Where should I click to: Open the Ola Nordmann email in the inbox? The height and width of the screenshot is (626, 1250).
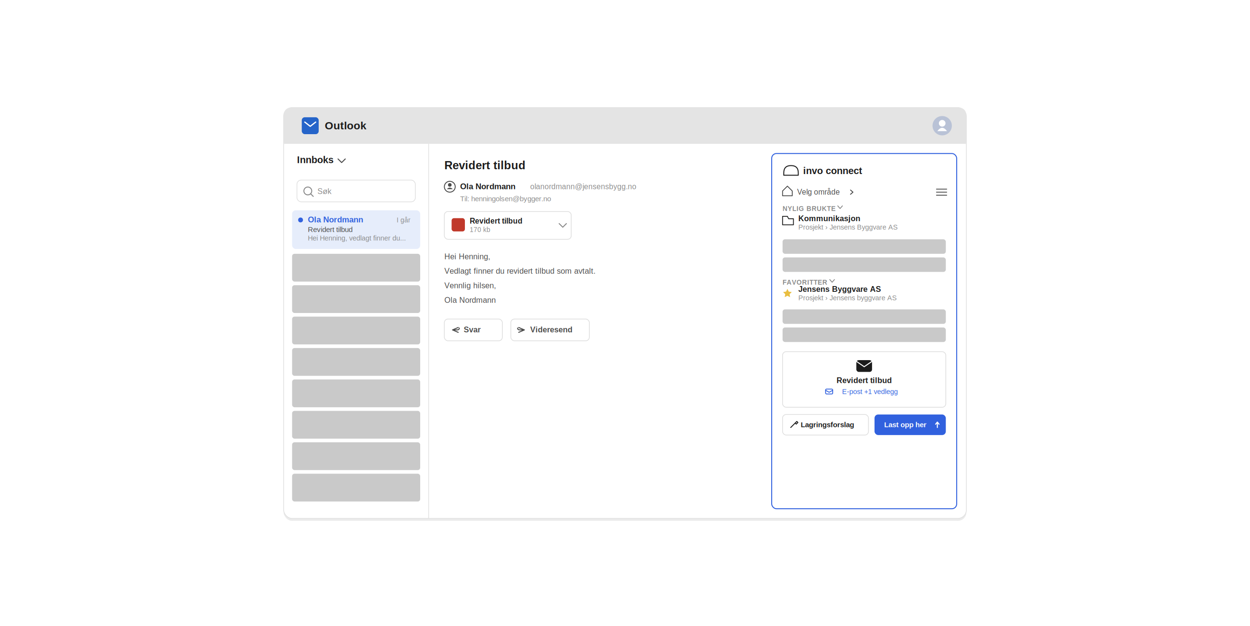pyautogui.click(x=356, y=229)
